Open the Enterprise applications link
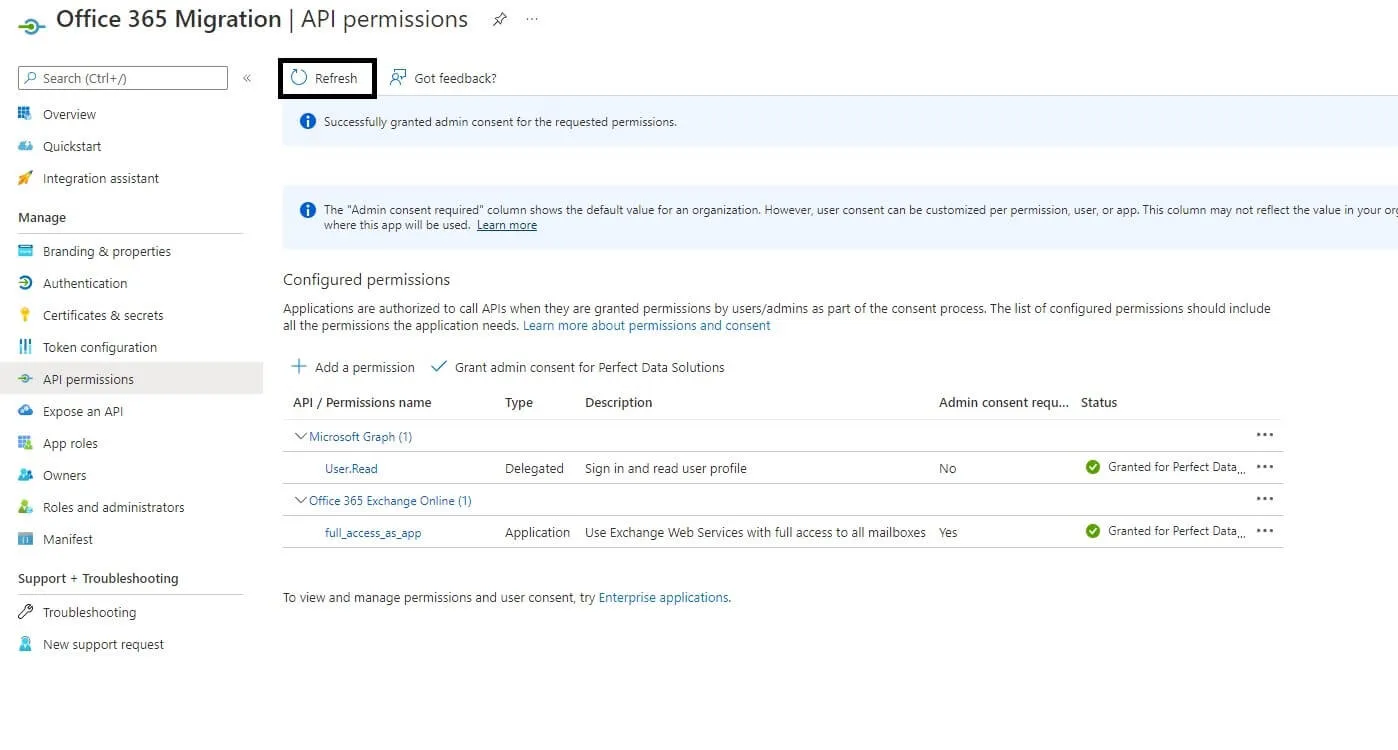Viewport: 1398px width, 750px height. [663, 598]
